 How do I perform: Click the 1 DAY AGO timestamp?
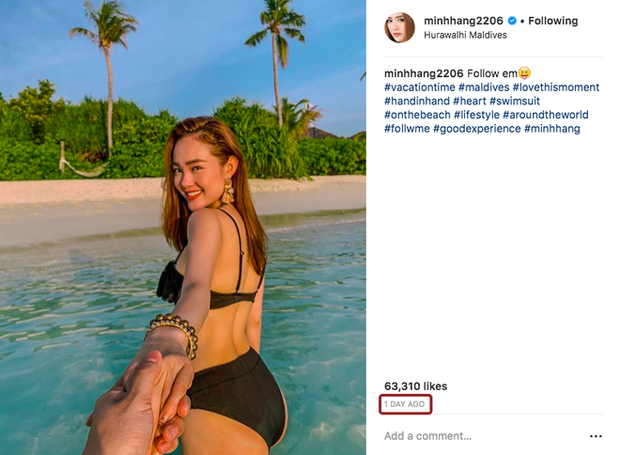(x=404, y=404)
